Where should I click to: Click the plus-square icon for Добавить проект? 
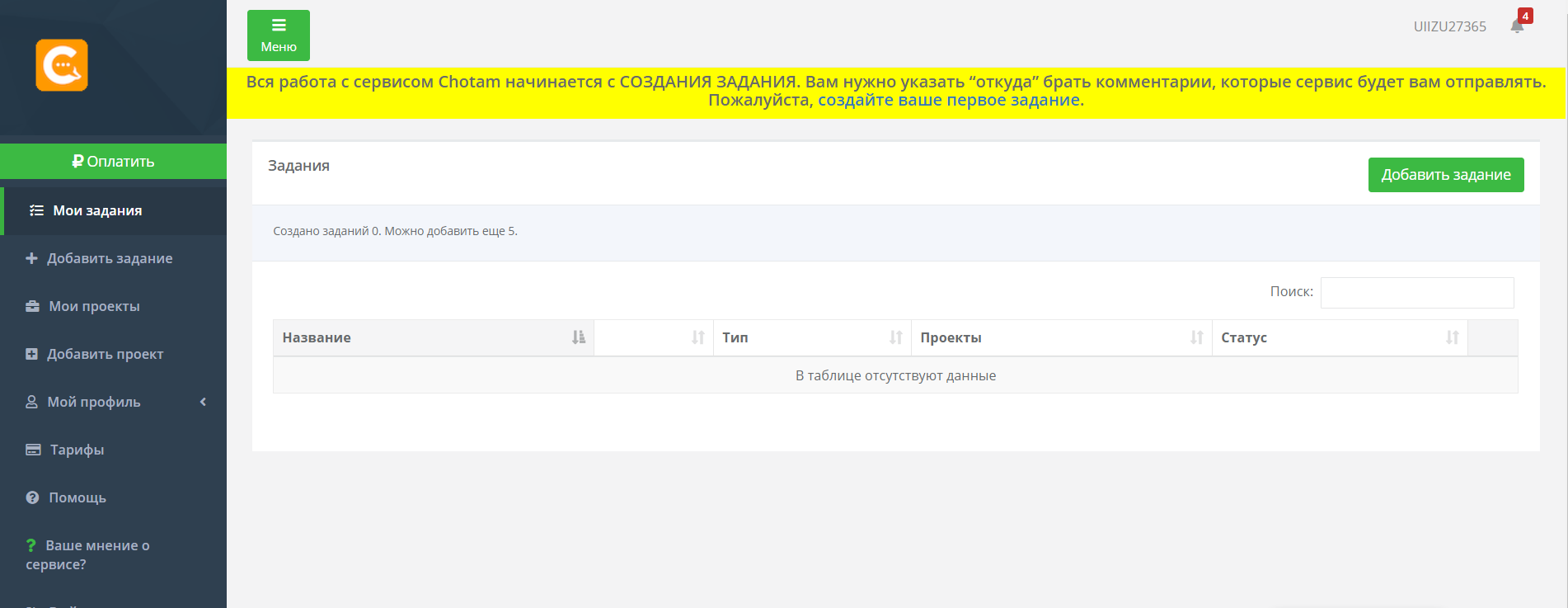32,355
